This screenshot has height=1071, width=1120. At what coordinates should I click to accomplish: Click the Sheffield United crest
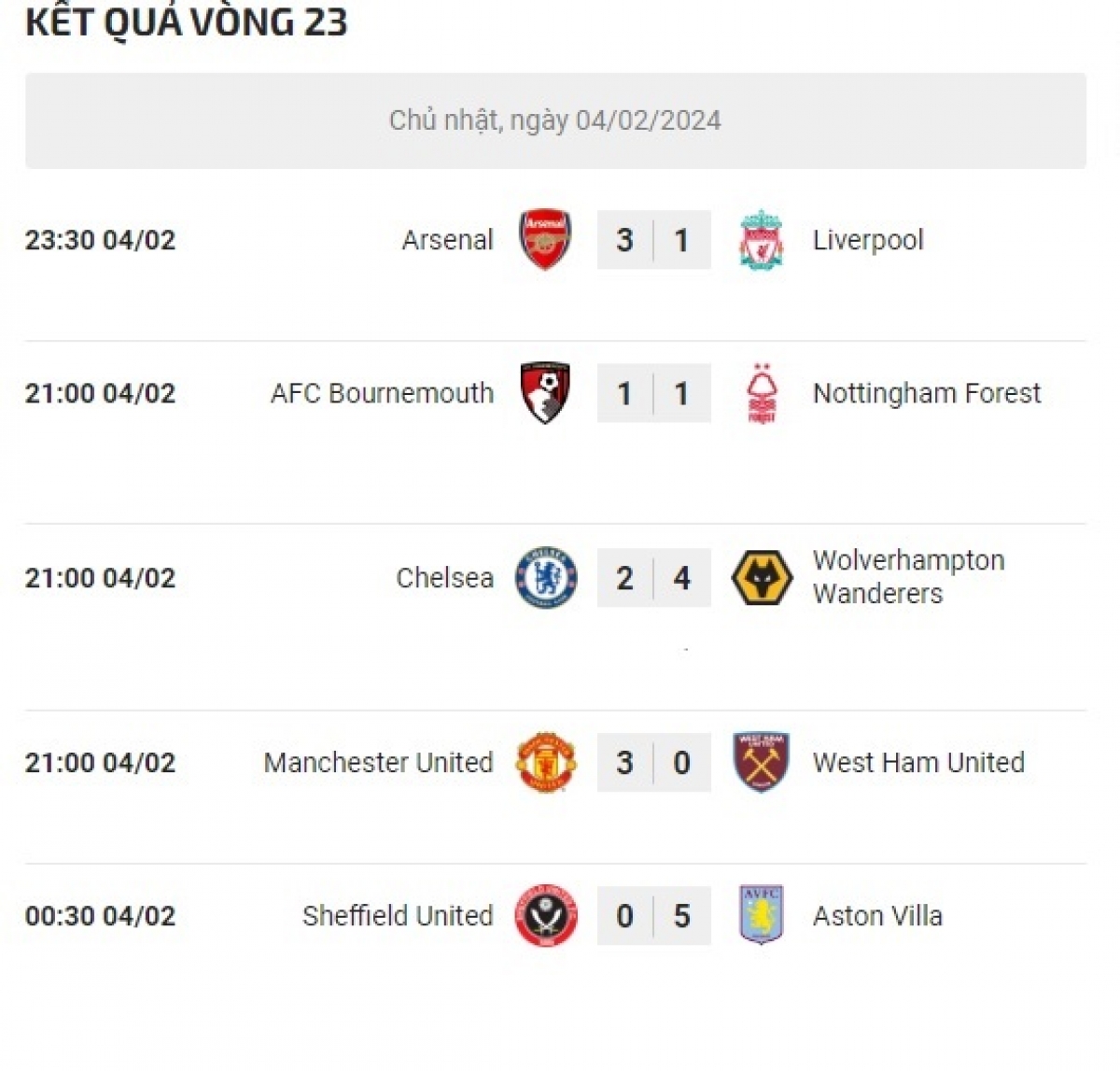546,916
